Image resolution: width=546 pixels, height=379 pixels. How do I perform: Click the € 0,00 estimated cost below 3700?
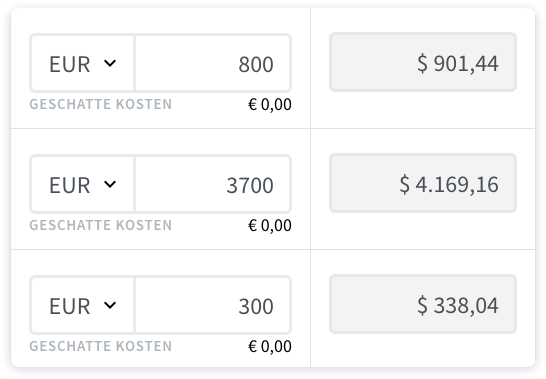tap(270, 225)
